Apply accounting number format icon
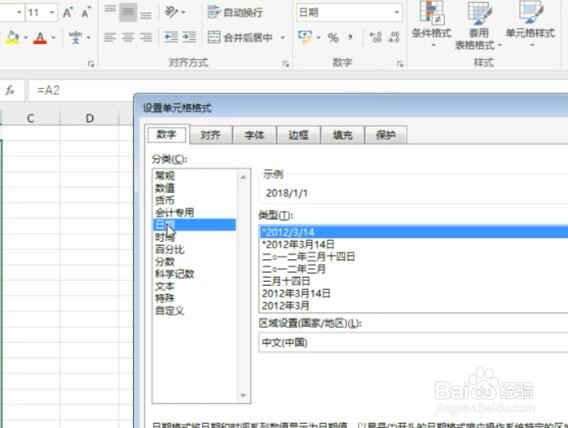The image size is (568, 428). [305, 37]
